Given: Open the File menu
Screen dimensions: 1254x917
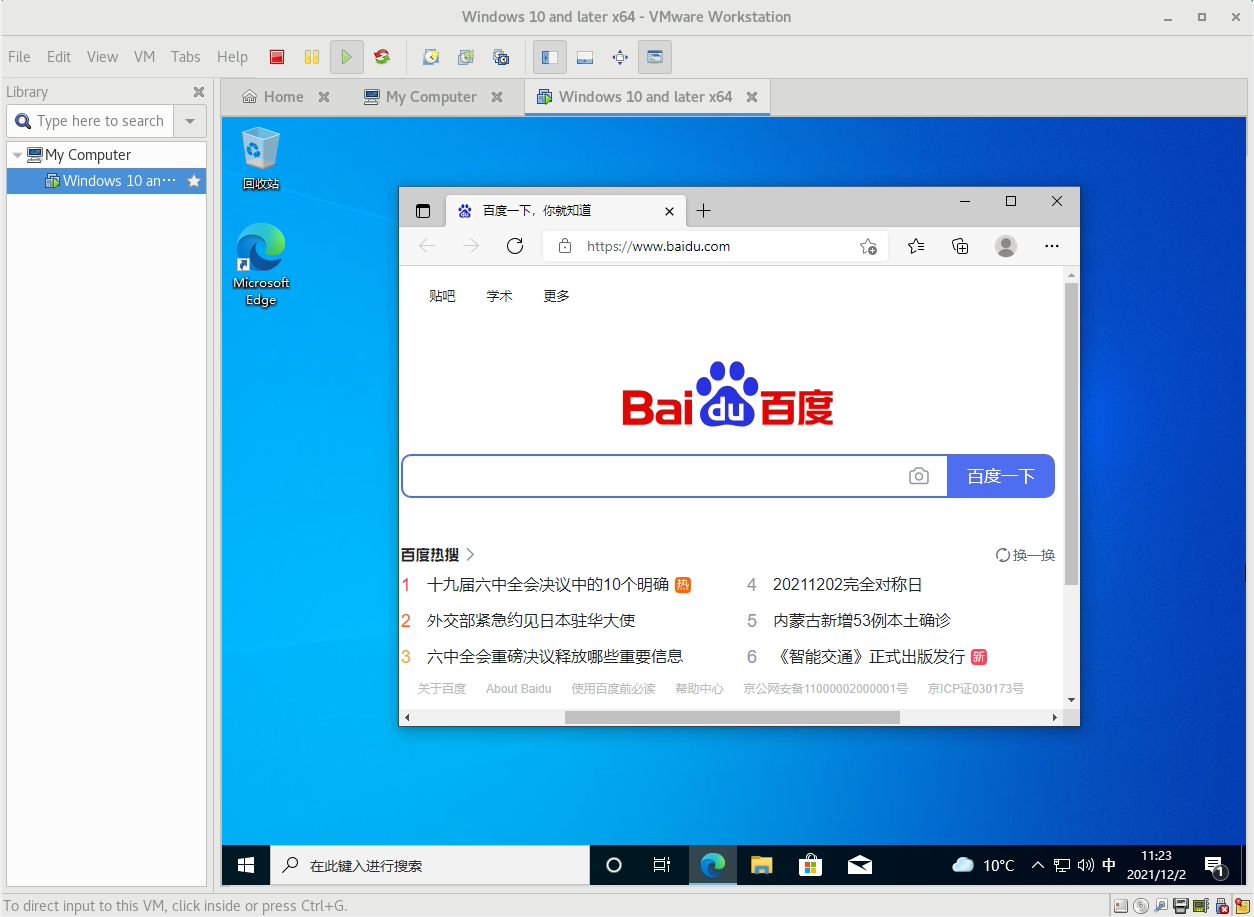Looking at the screenshot, I should (19, 57).
